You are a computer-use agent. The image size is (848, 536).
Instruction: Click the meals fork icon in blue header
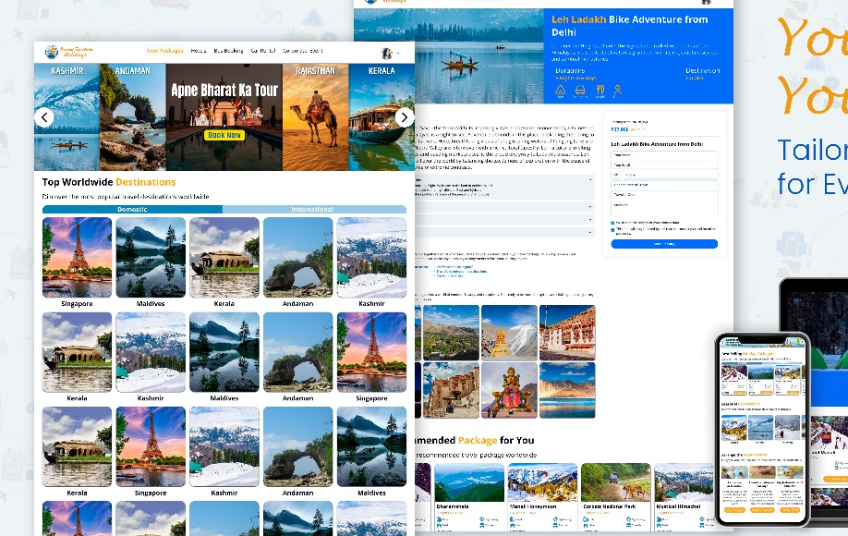(600, 91)
